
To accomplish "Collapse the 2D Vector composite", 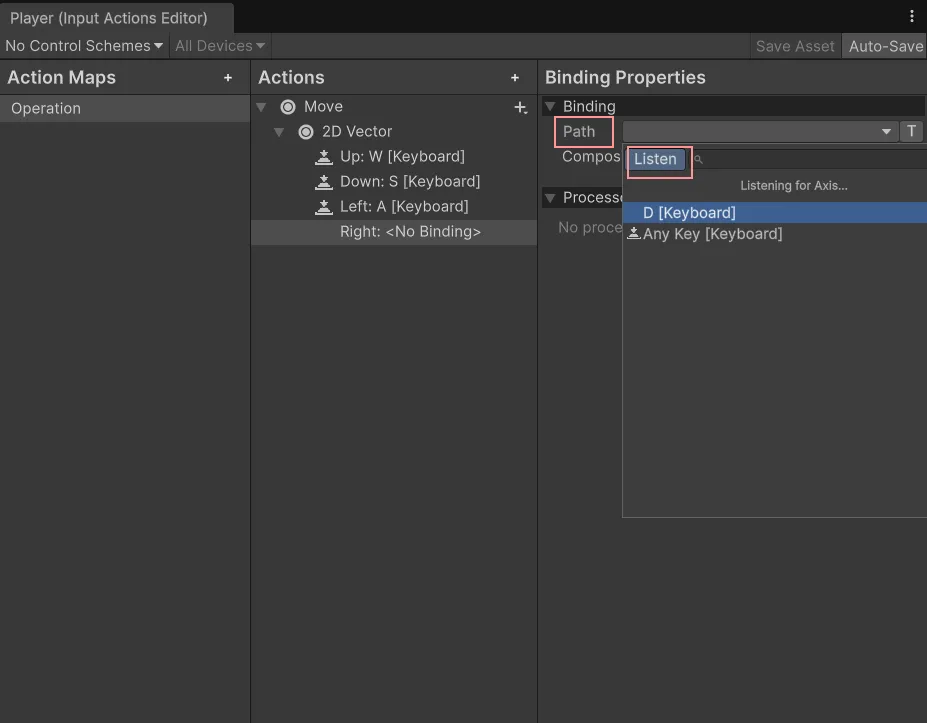I will coord(280,132).
